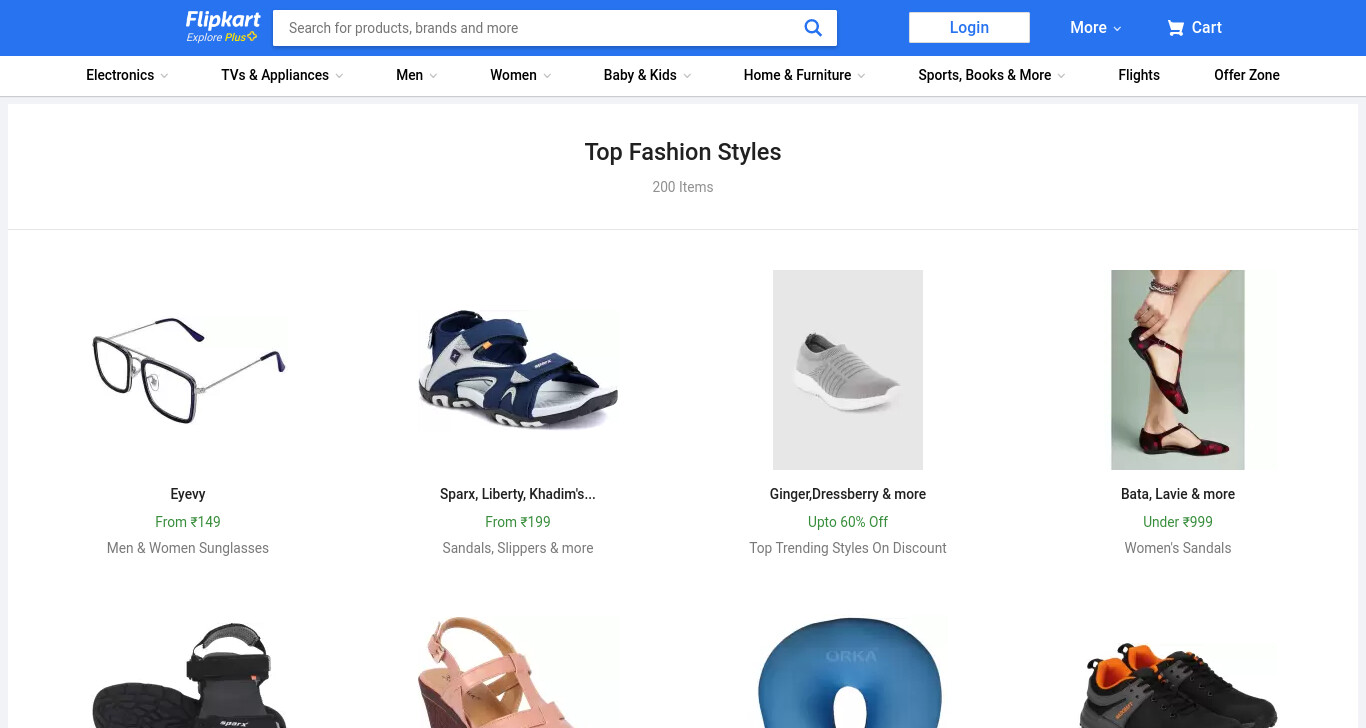Click the Under ₹999 offer text
The width and height of the screenshot is (1366, 728).
[x=1178, y=522]
